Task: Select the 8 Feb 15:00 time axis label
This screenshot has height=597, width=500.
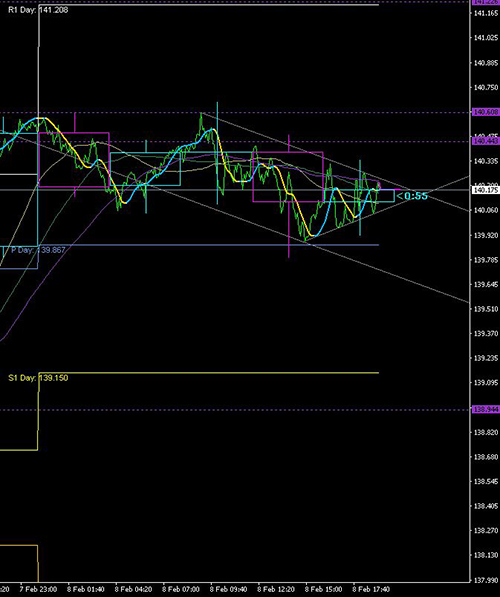Action: tap(323, 589)
